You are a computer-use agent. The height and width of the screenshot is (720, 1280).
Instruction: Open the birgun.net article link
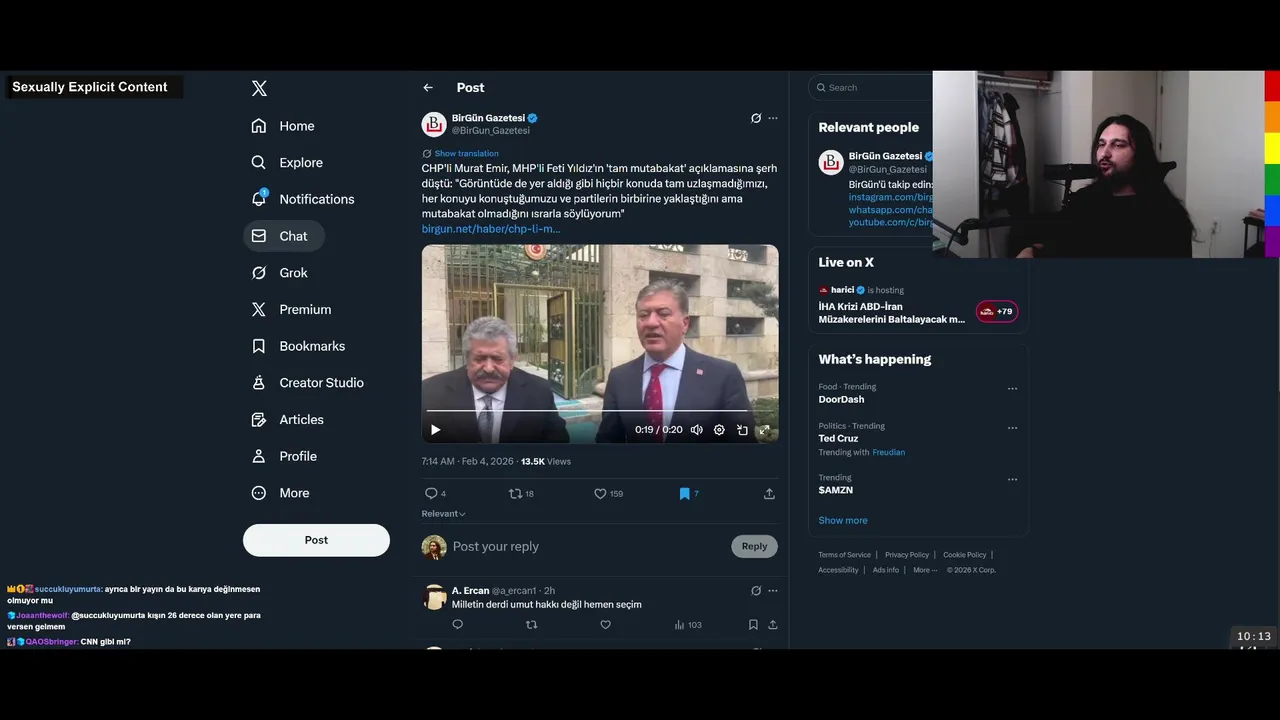pos(491,229)
